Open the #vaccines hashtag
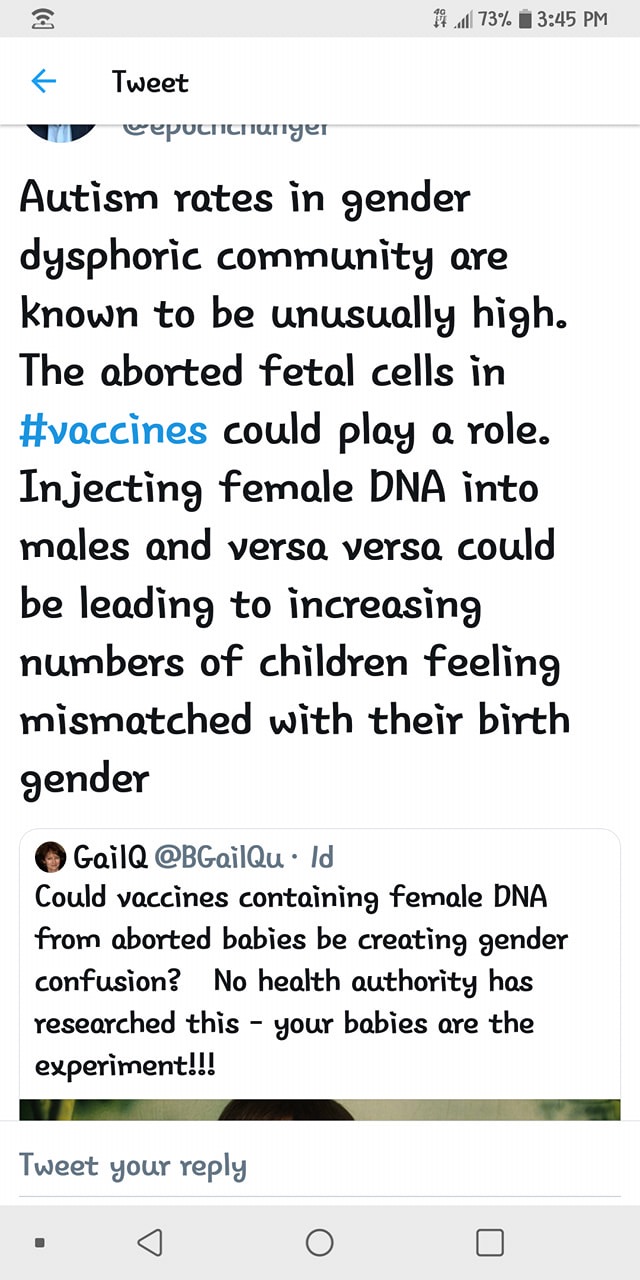640x1280 pixels. pyautogui.click(x=114, y=430)
